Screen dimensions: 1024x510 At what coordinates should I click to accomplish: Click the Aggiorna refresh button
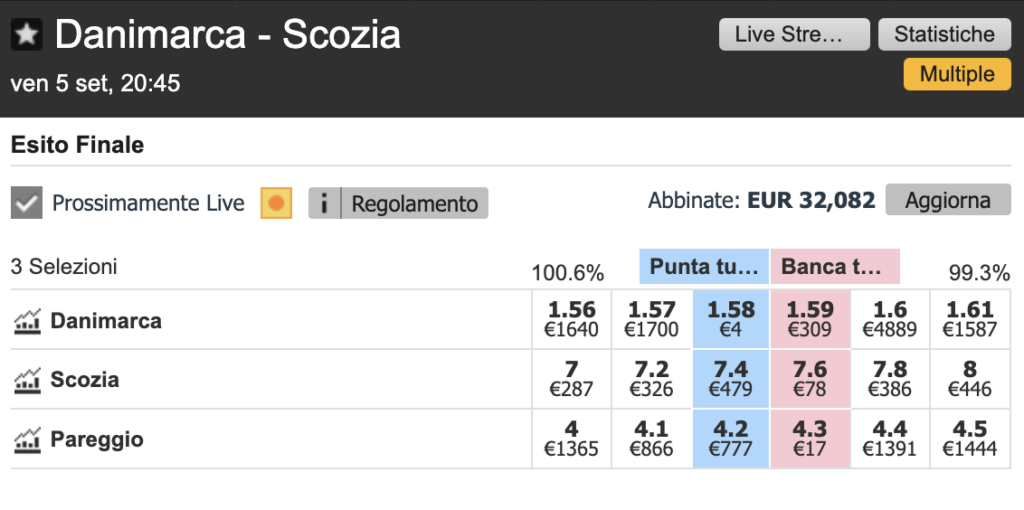pyautogui.click(x=948, y=200)
